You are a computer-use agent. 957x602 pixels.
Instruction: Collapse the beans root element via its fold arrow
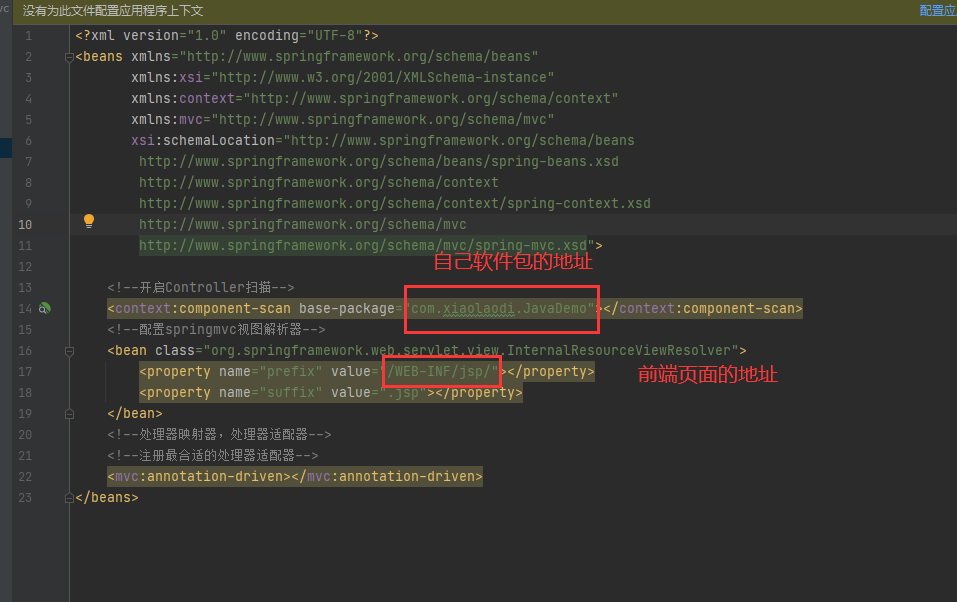67,56
